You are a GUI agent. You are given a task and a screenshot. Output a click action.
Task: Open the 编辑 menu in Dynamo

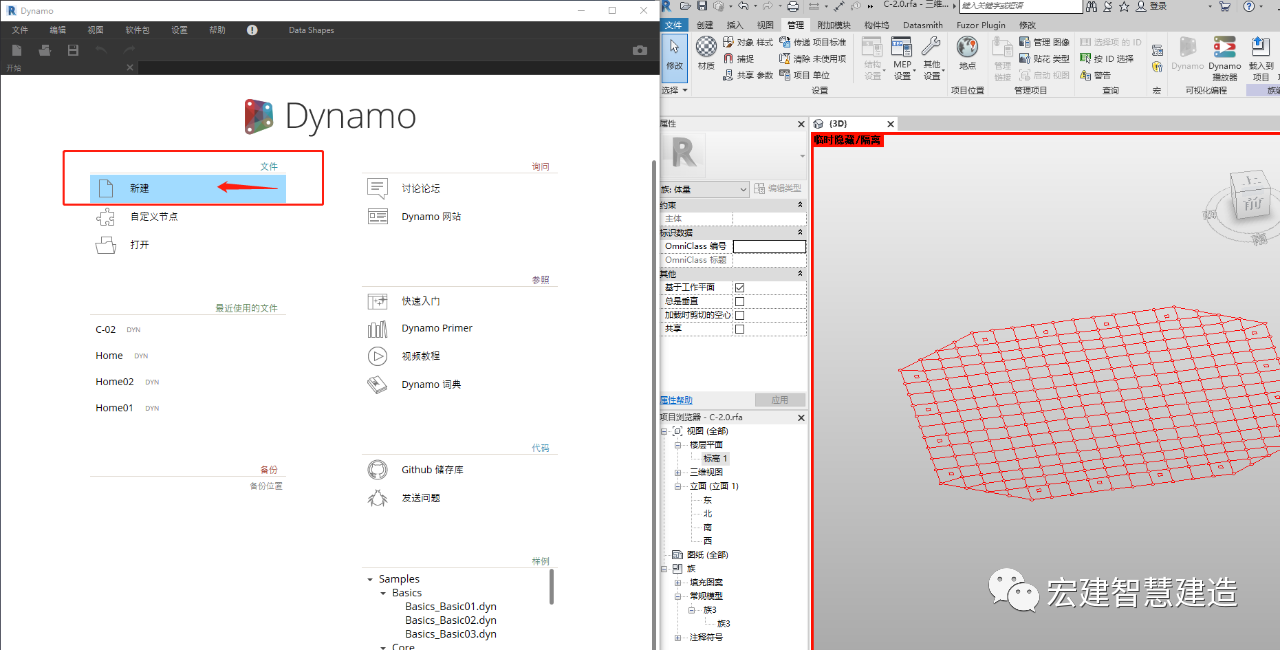click(x=58, y=30)
